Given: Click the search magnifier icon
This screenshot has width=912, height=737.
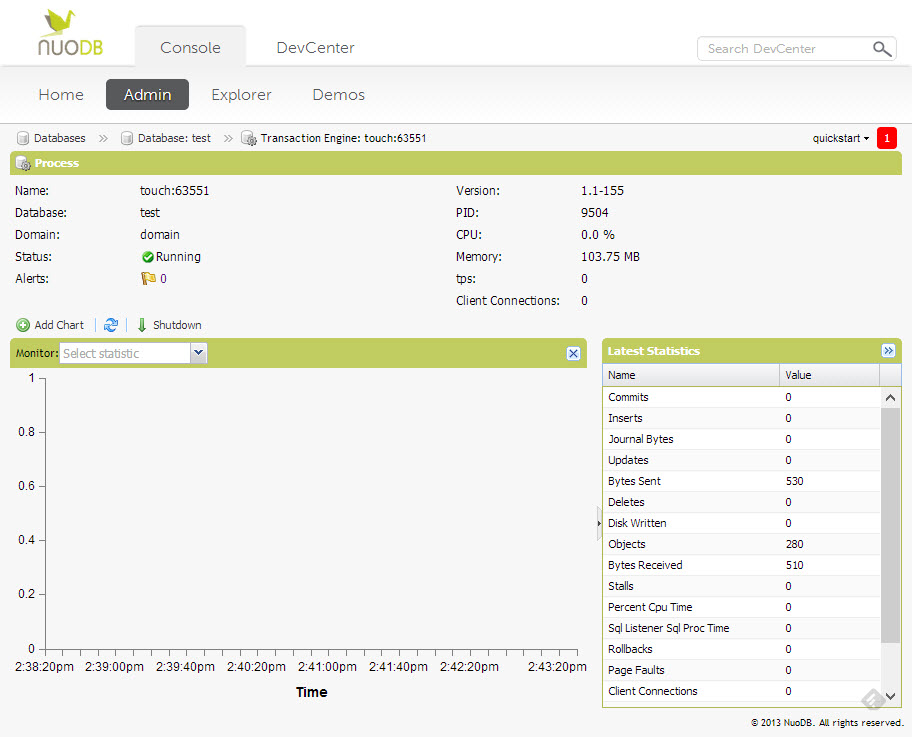Looking at the screenshot, I should (882, 49).
